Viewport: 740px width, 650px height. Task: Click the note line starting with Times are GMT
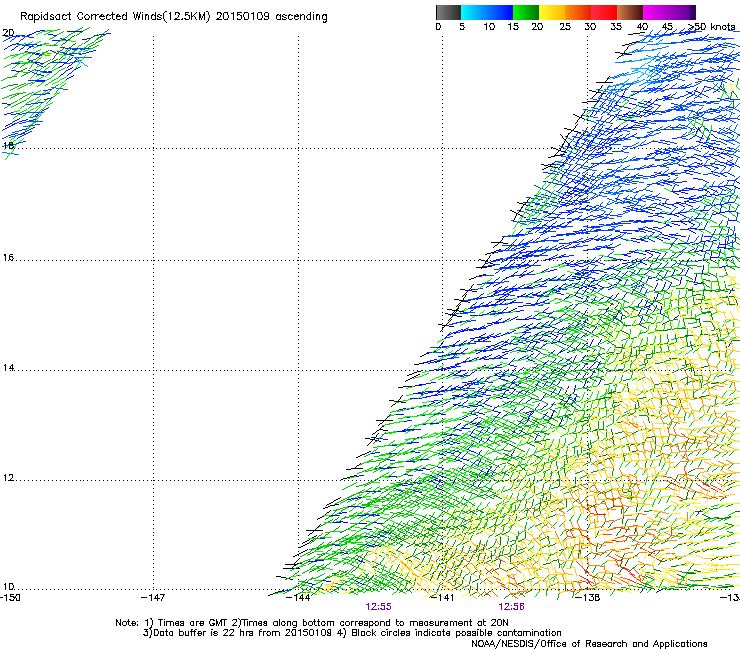click(x=312, y=623)
